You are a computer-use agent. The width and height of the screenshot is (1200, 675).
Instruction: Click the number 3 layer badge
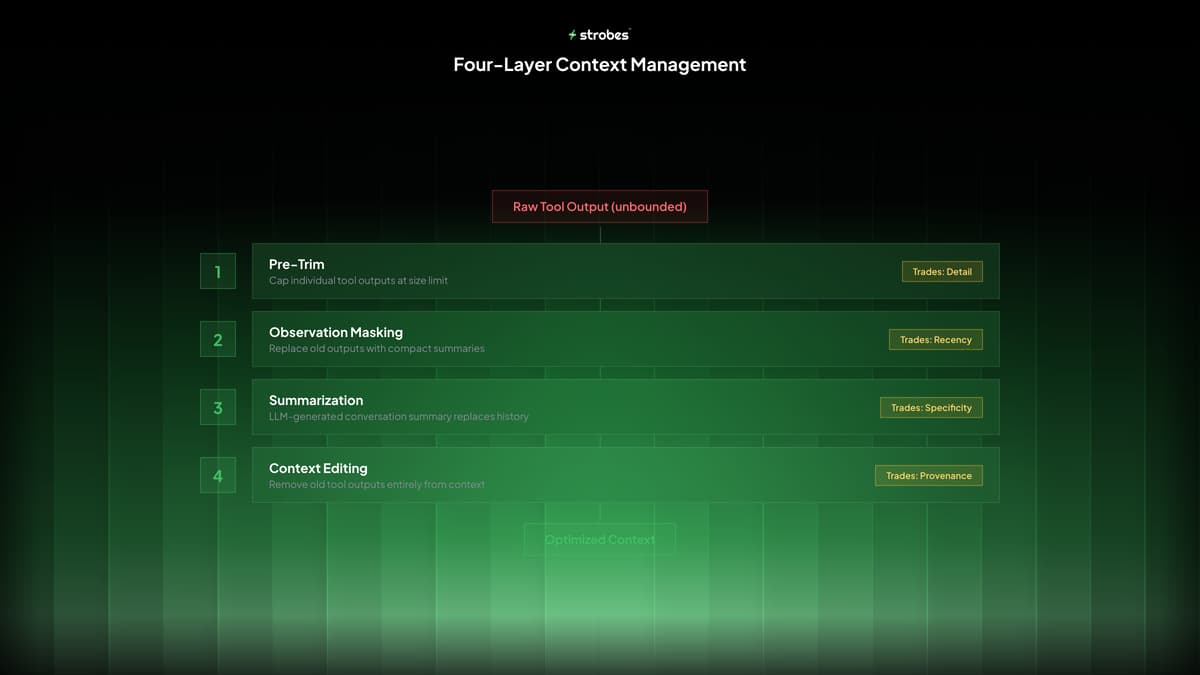[x=218, y=407]
